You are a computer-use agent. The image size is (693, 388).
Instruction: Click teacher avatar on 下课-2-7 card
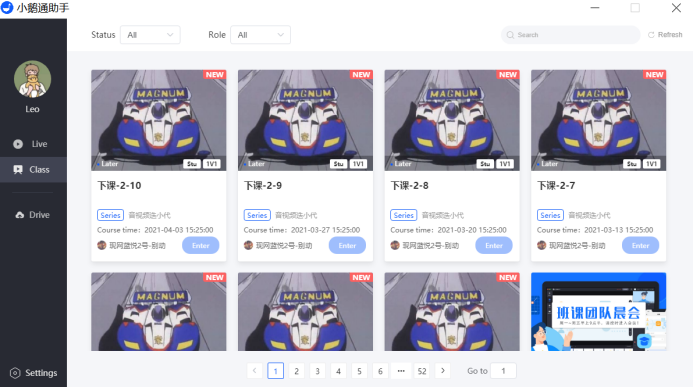click(x=541, y=245)
